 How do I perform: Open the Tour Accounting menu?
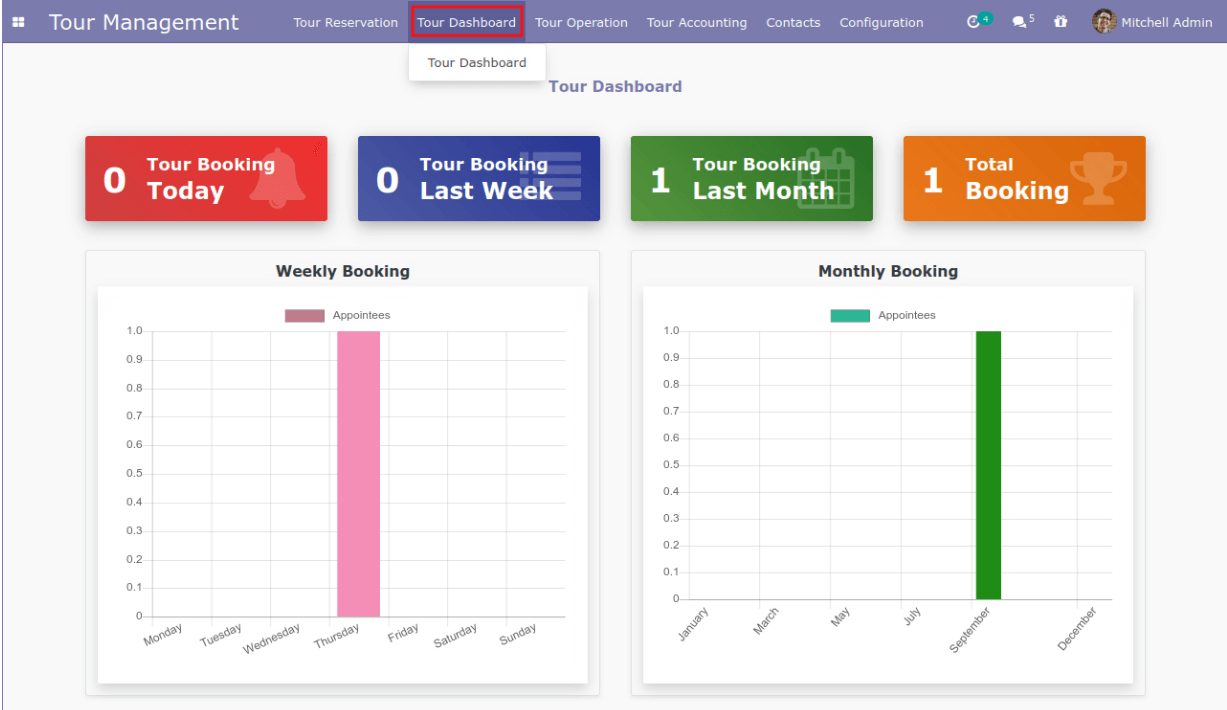click(x=696, y=21)
